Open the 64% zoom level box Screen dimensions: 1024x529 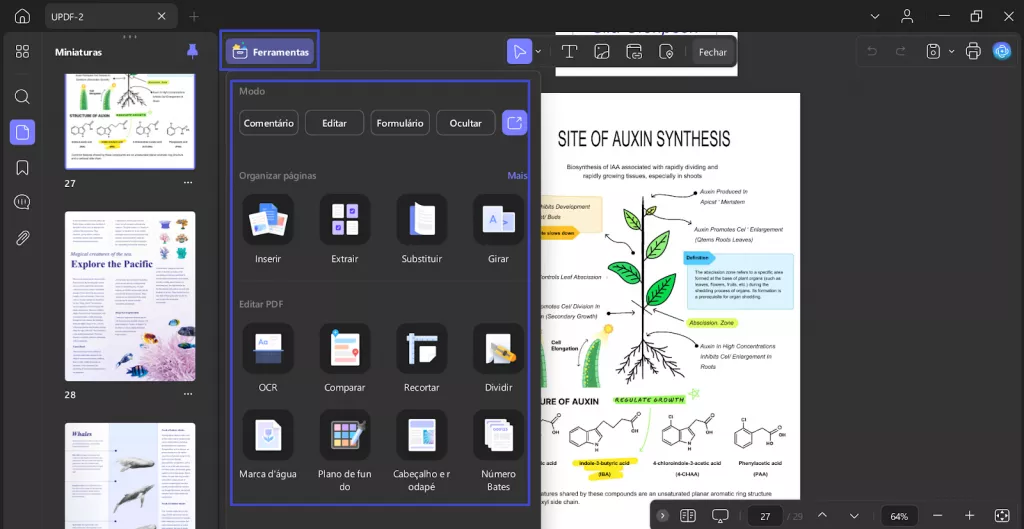tap(899, 516)
